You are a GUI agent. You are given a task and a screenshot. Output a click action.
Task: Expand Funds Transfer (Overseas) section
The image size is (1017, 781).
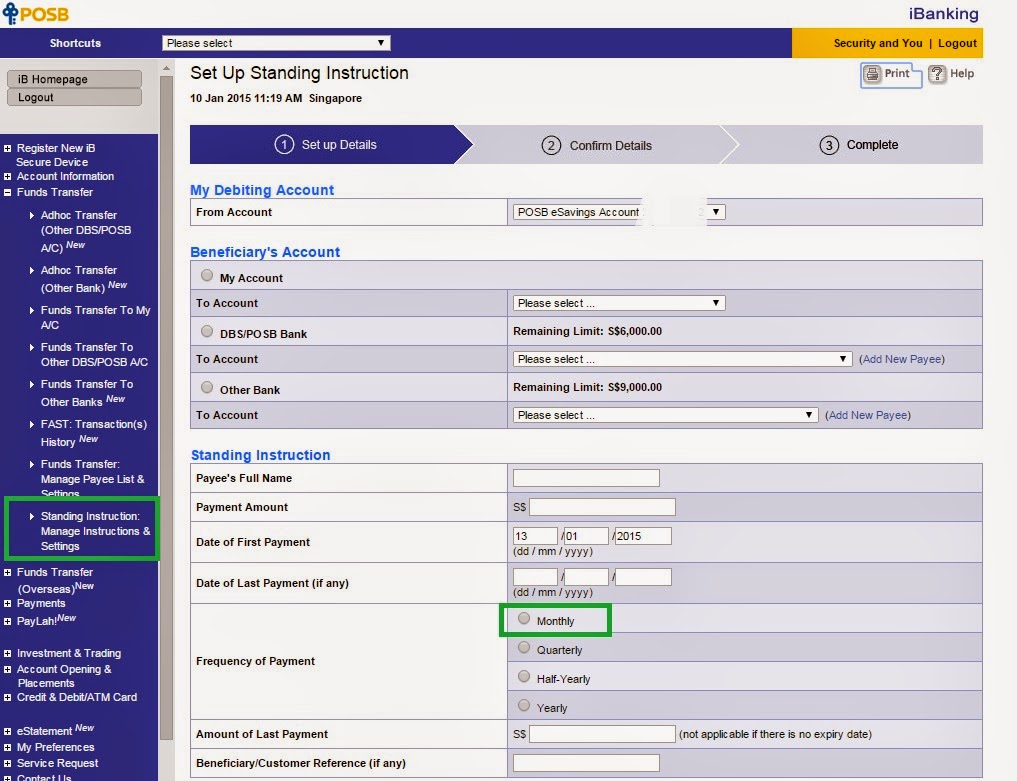click(8, 572)
